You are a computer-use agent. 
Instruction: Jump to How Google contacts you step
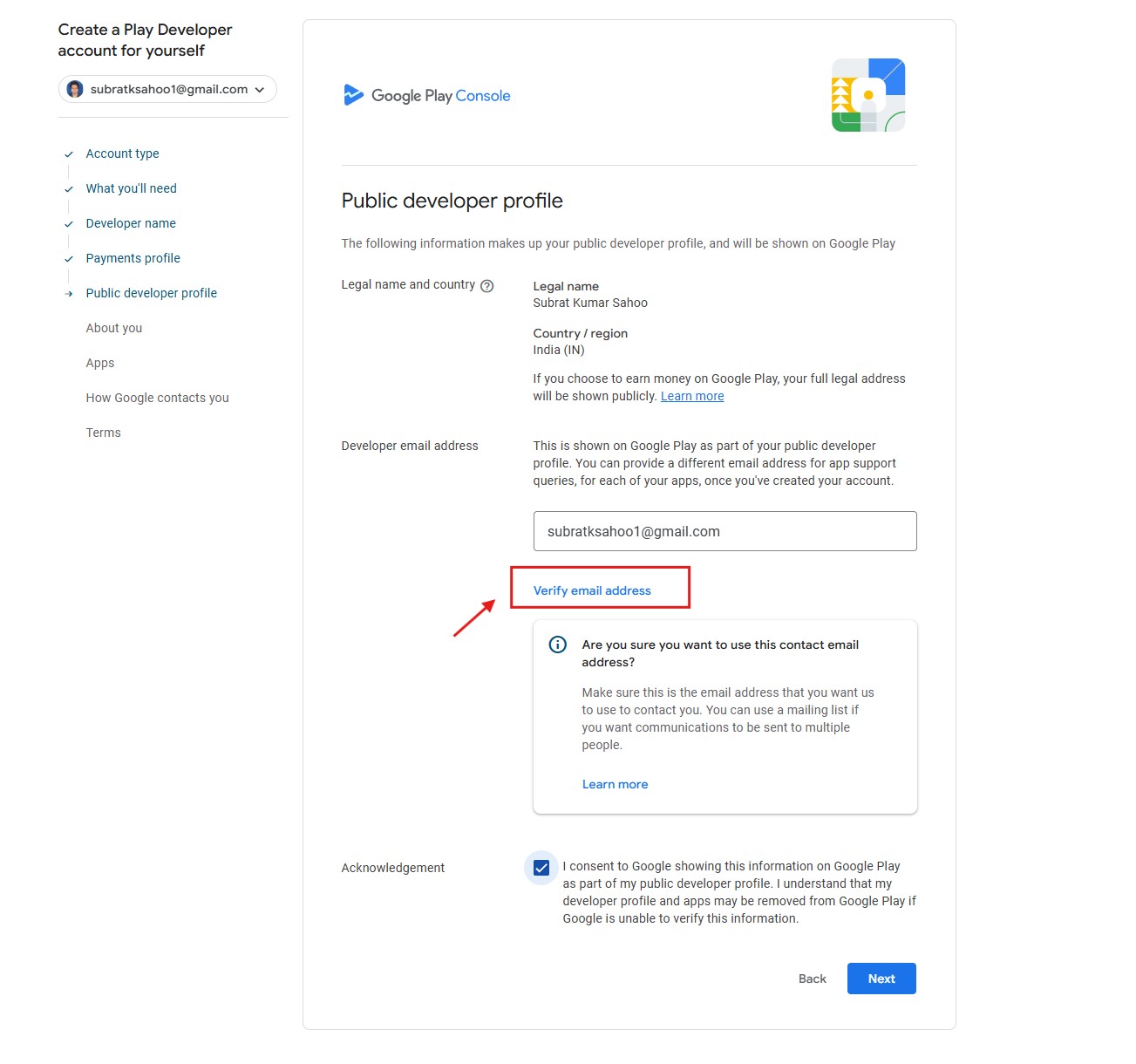(x=157, y=398)
